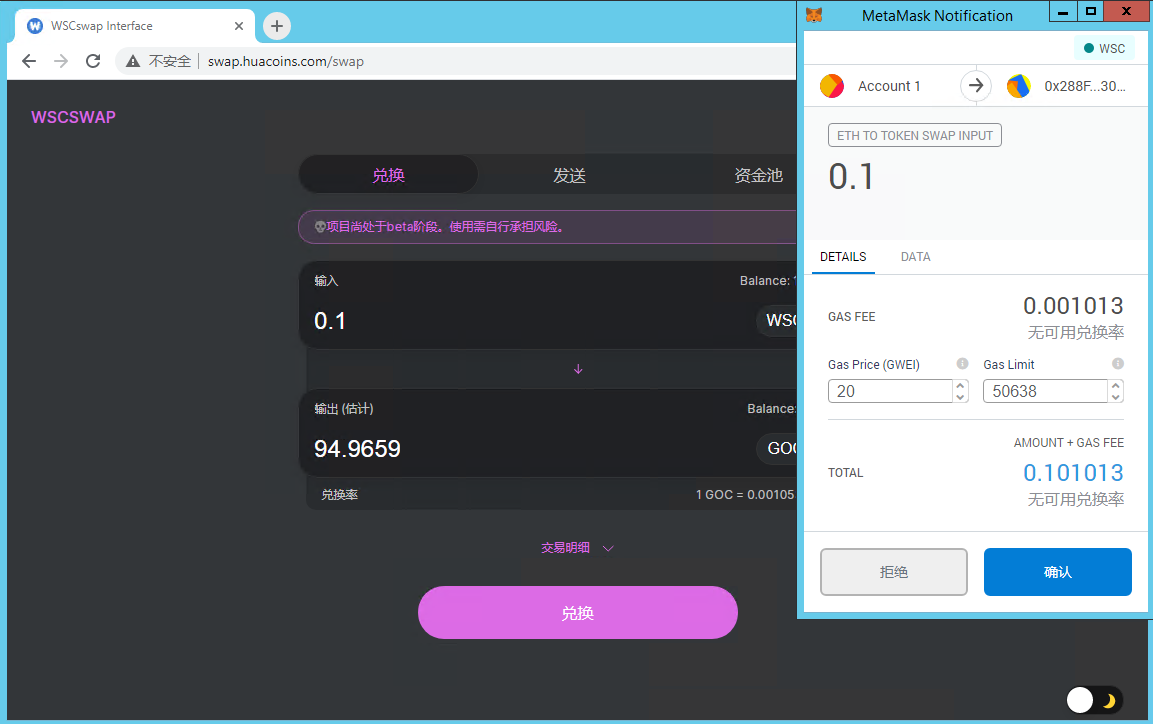
Task: Click the WSC network indicator
Action: pos(1104,49)
